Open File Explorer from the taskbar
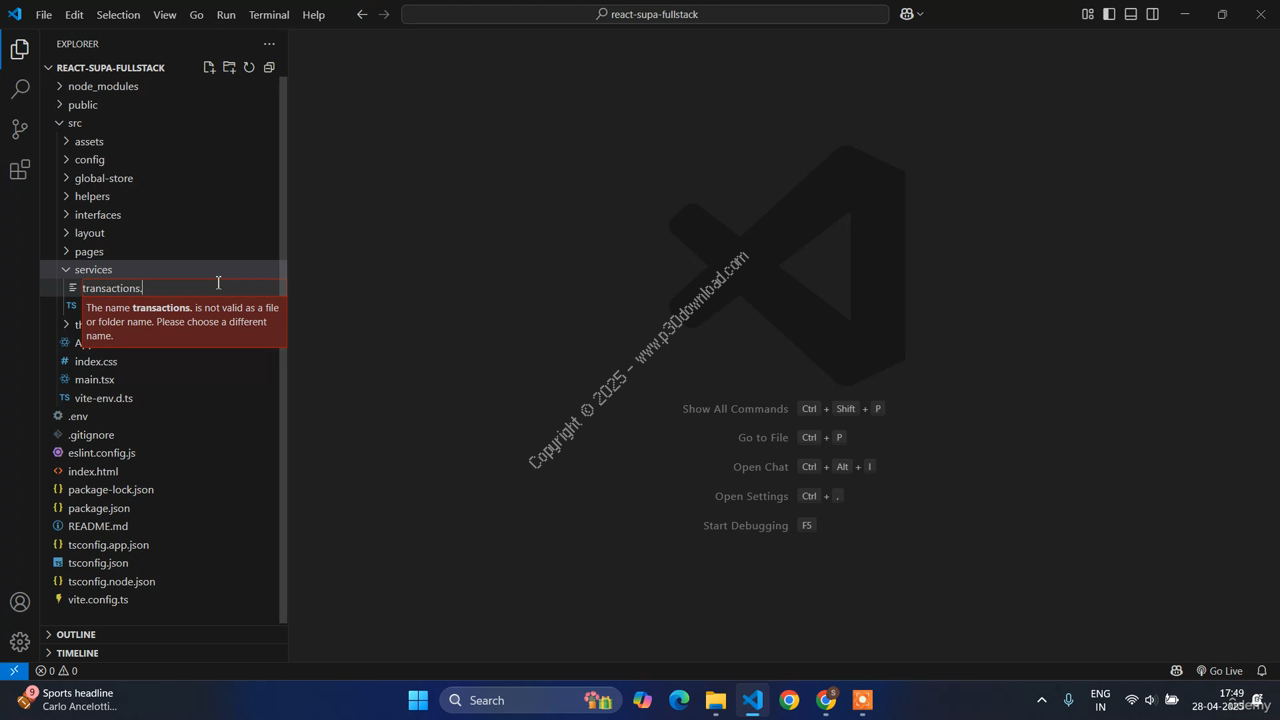Viewport: 1280px width, 720px height. (x=715, y=700)
